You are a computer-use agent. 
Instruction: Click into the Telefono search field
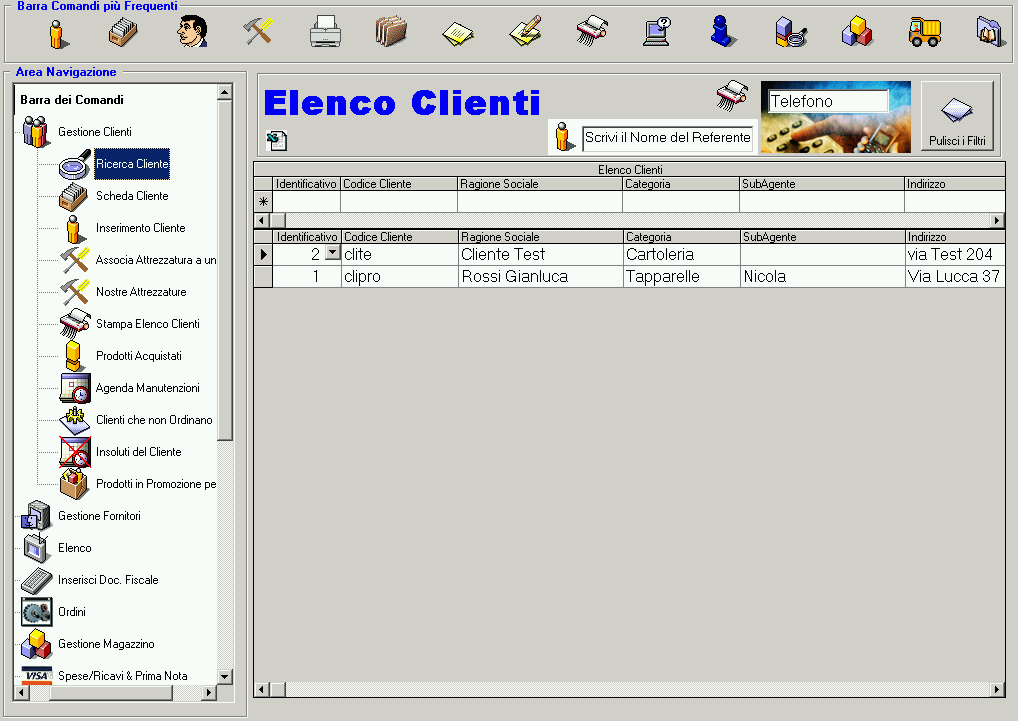(x=828, y=101)
